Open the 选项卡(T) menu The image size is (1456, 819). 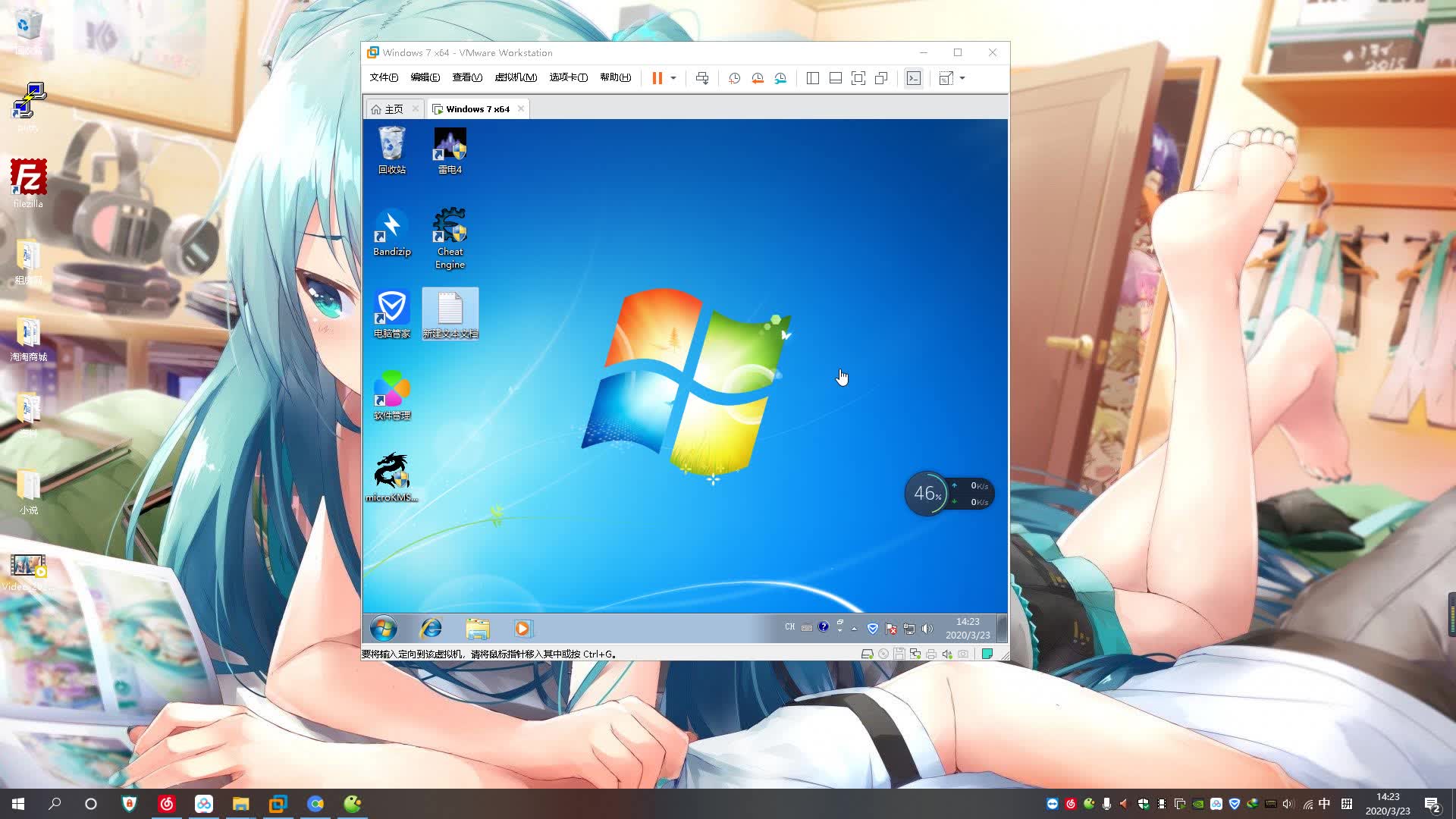point(569,77)
